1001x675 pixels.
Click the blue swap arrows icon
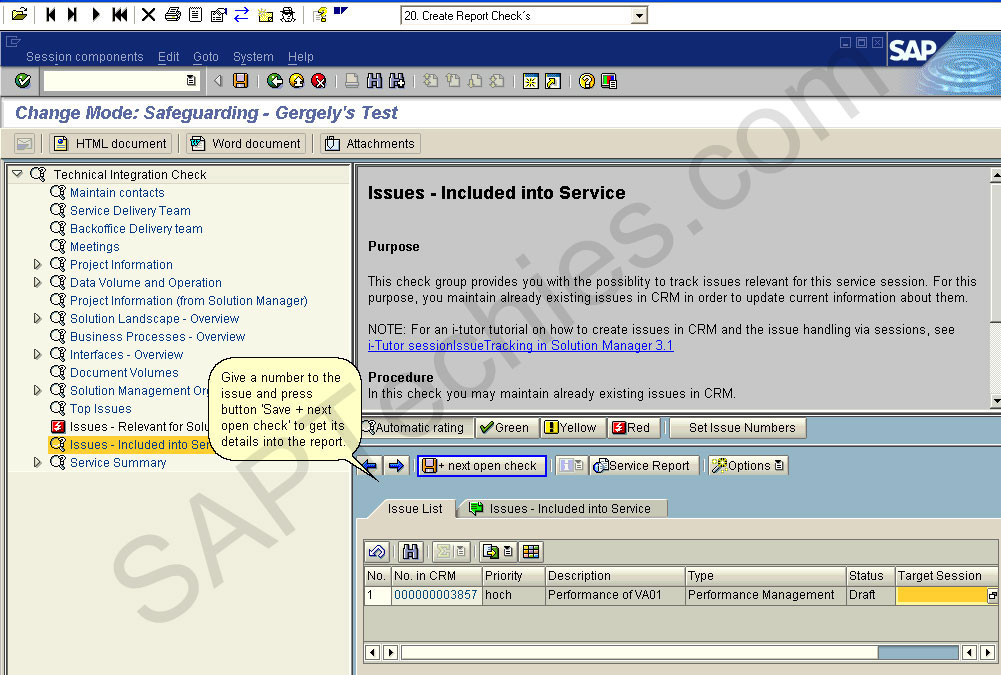click(241, 15)
